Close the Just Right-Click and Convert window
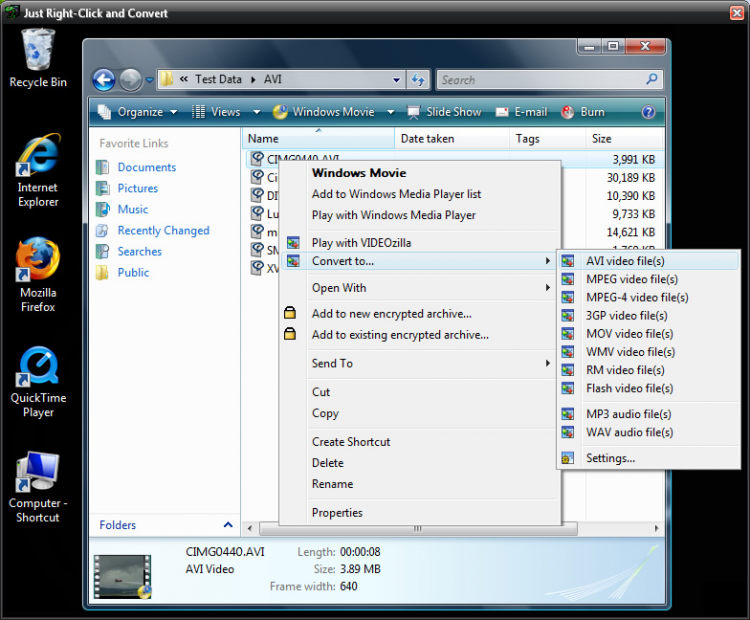The image size is (750, 620). (737, 13)
